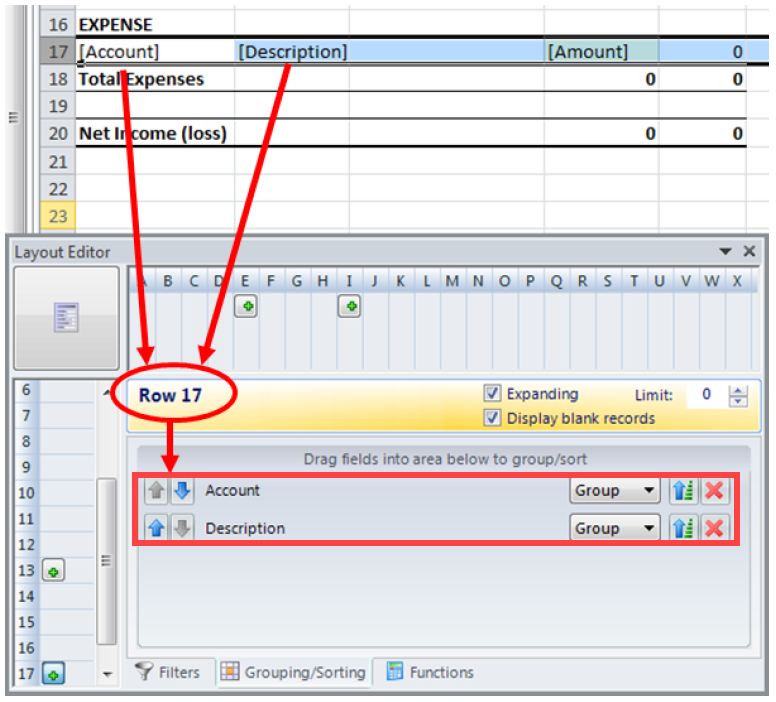Open the Group dropdown for Account
Image resolution: width=776 pixels, height=702 pixels.
(615, 491)
